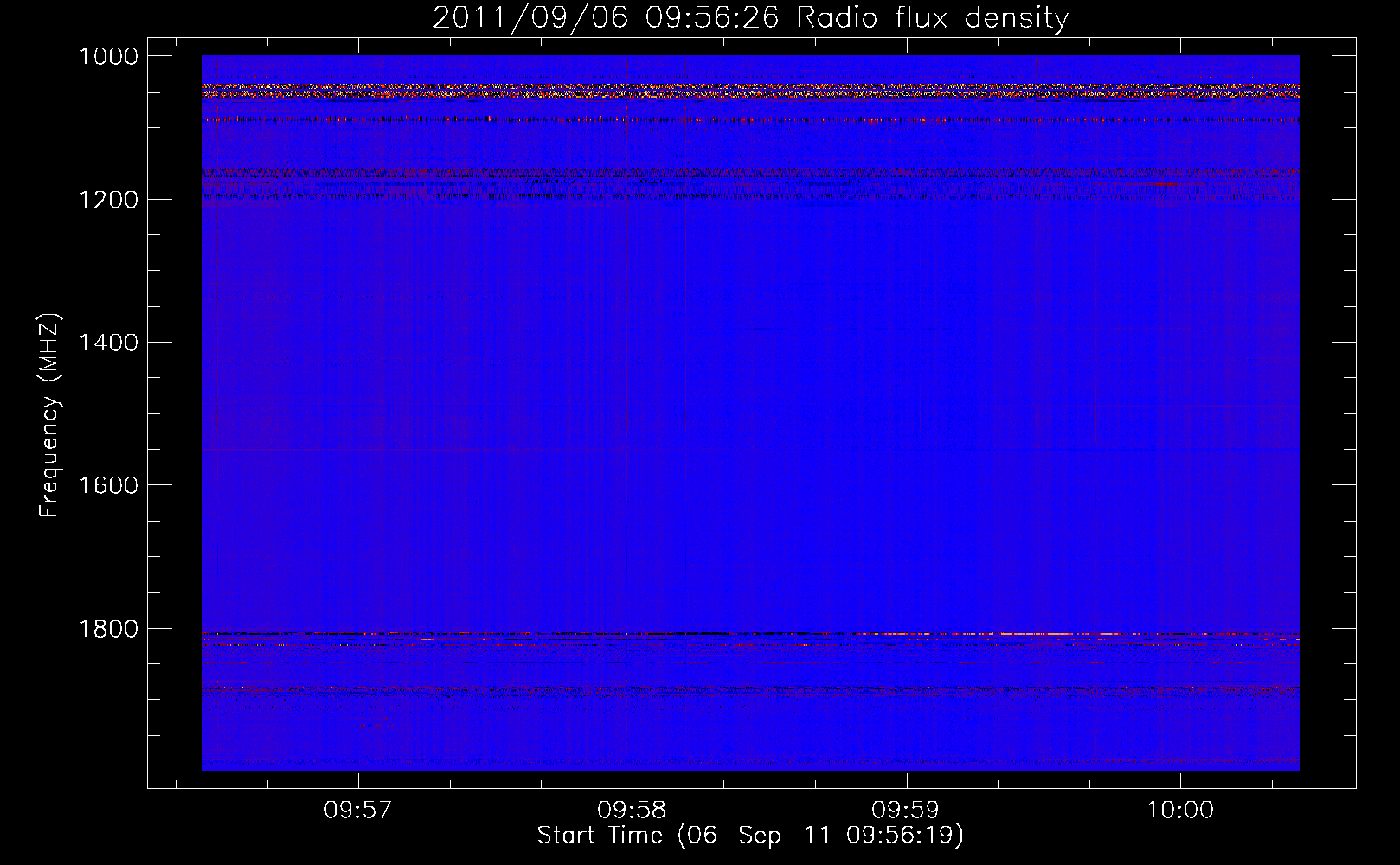The image size is (1400, 865).
Task: Click the 09:57 time tick label
Action: tap(357, 811)
